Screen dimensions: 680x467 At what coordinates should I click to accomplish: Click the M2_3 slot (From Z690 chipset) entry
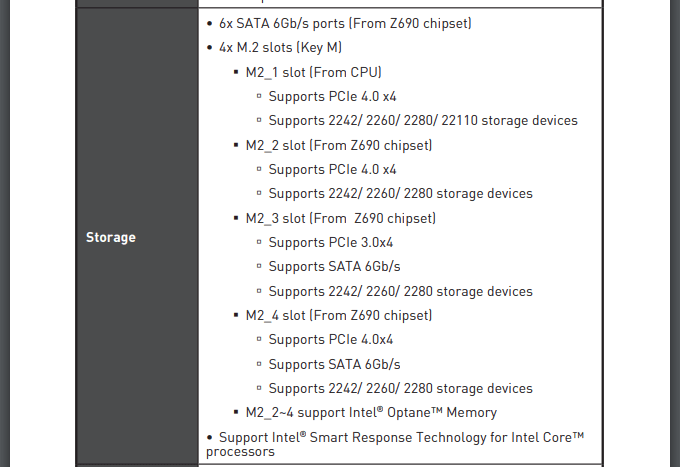point(340,218)
